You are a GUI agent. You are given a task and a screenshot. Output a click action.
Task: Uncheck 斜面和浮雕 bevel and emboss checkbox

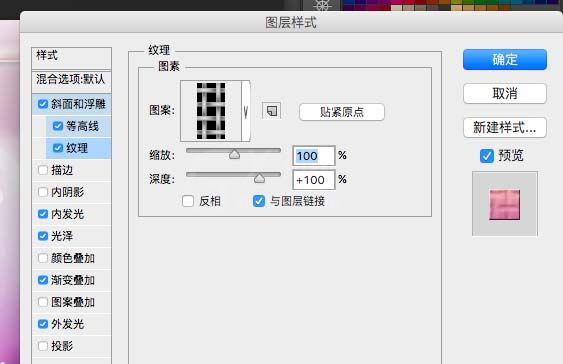[43, 104]
